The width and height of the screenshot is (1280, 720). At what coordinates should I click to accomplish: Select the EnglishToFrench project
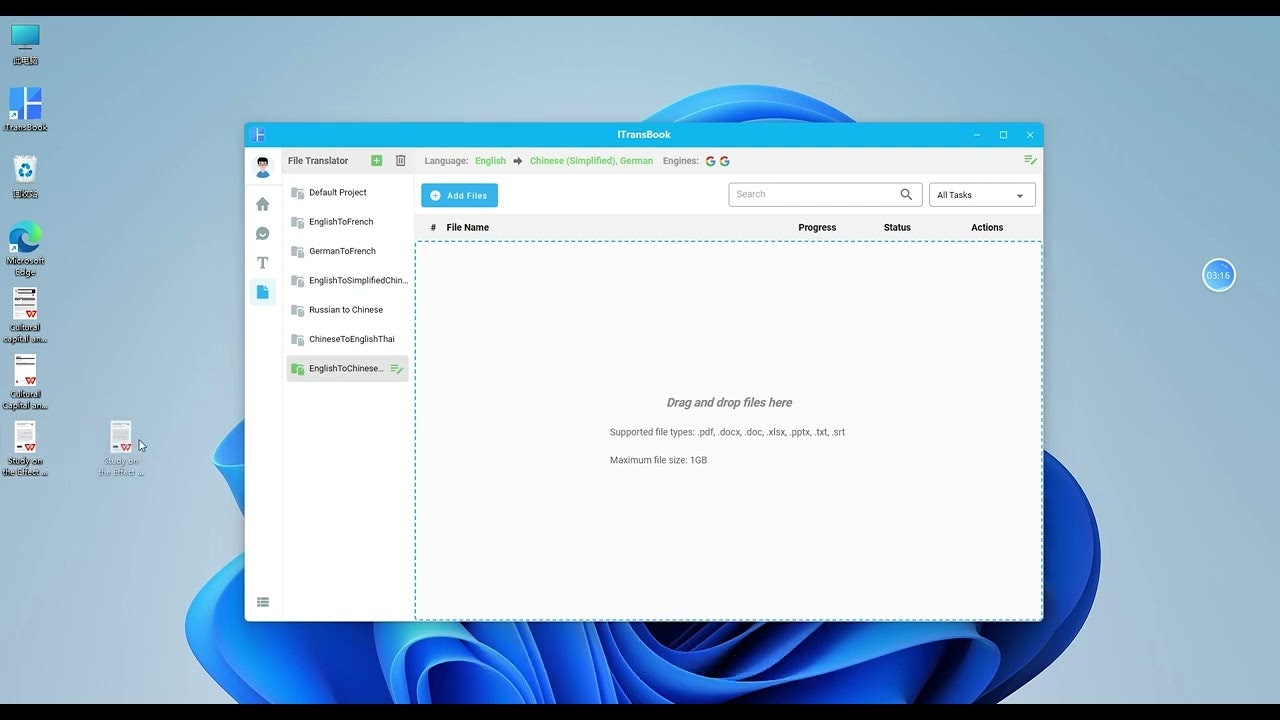(347, 222)
